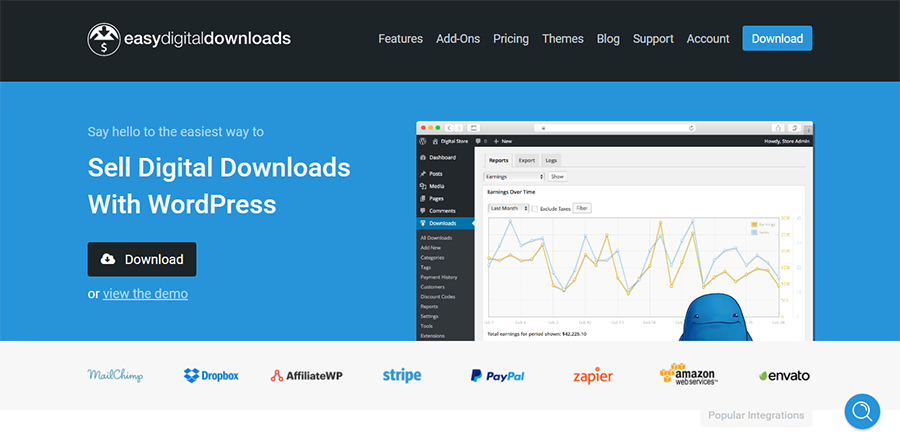The image size is (900, 445).
Task: Open the Stripe integration logo
Action: coord(402,376)
